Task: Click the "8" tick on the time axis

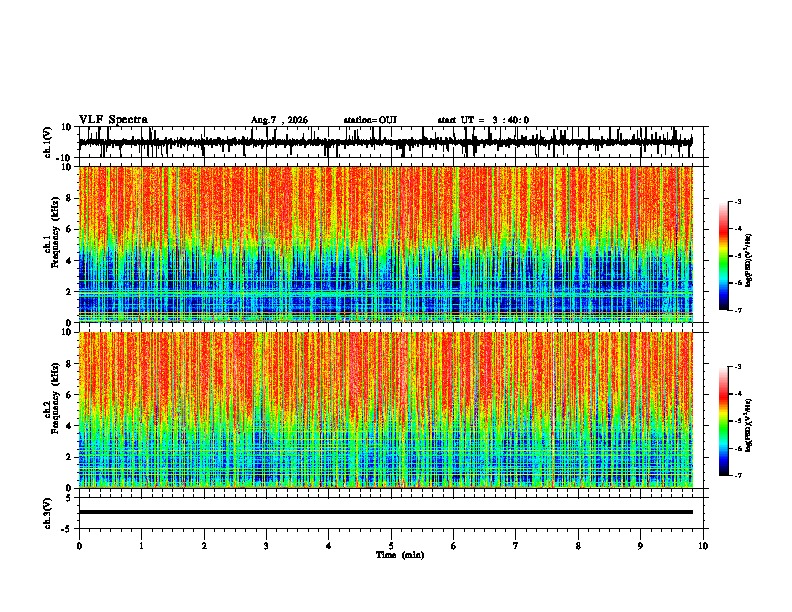Action: pyautogui.click(x=578, y=546)
